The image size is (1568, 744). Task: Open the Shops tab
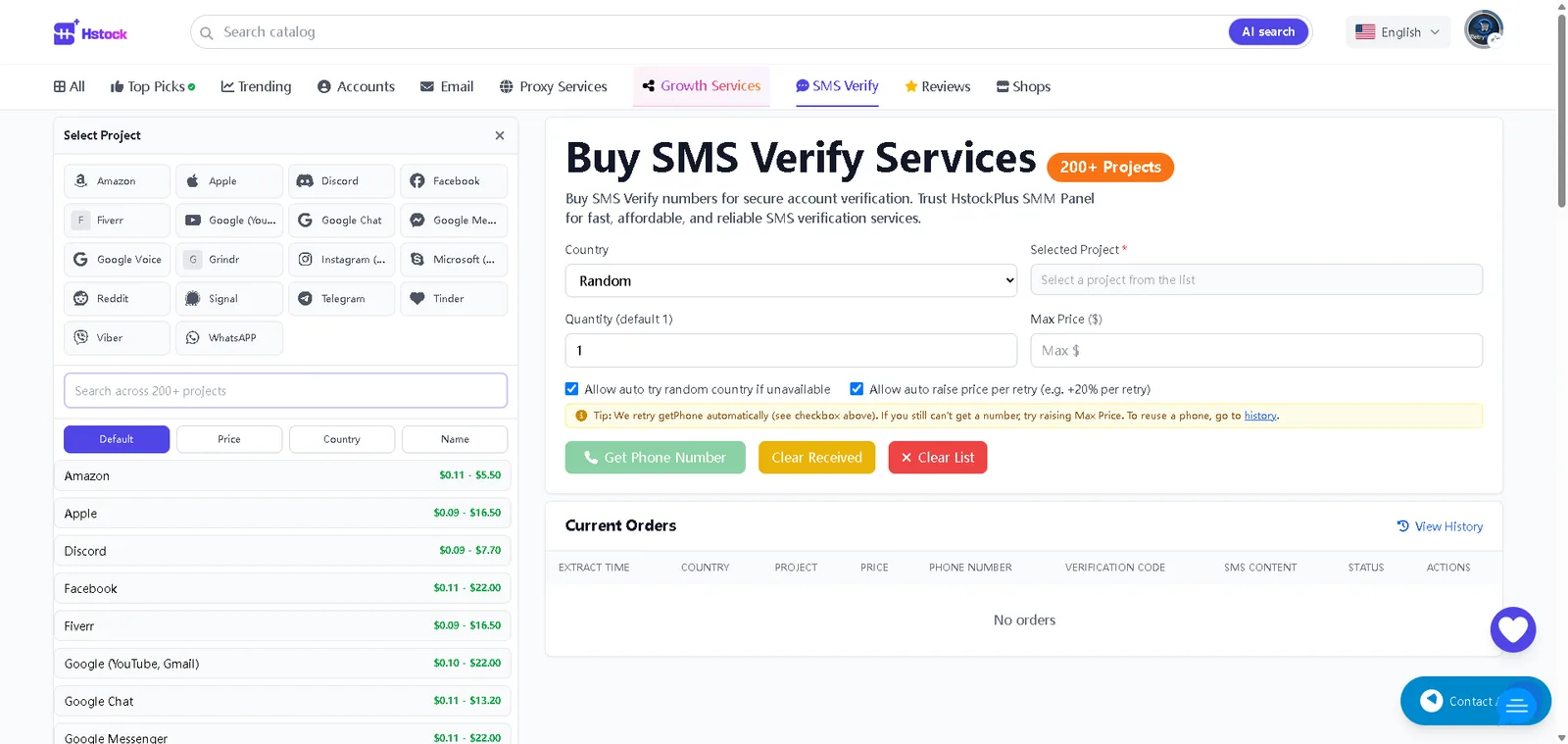[1024, 86]
